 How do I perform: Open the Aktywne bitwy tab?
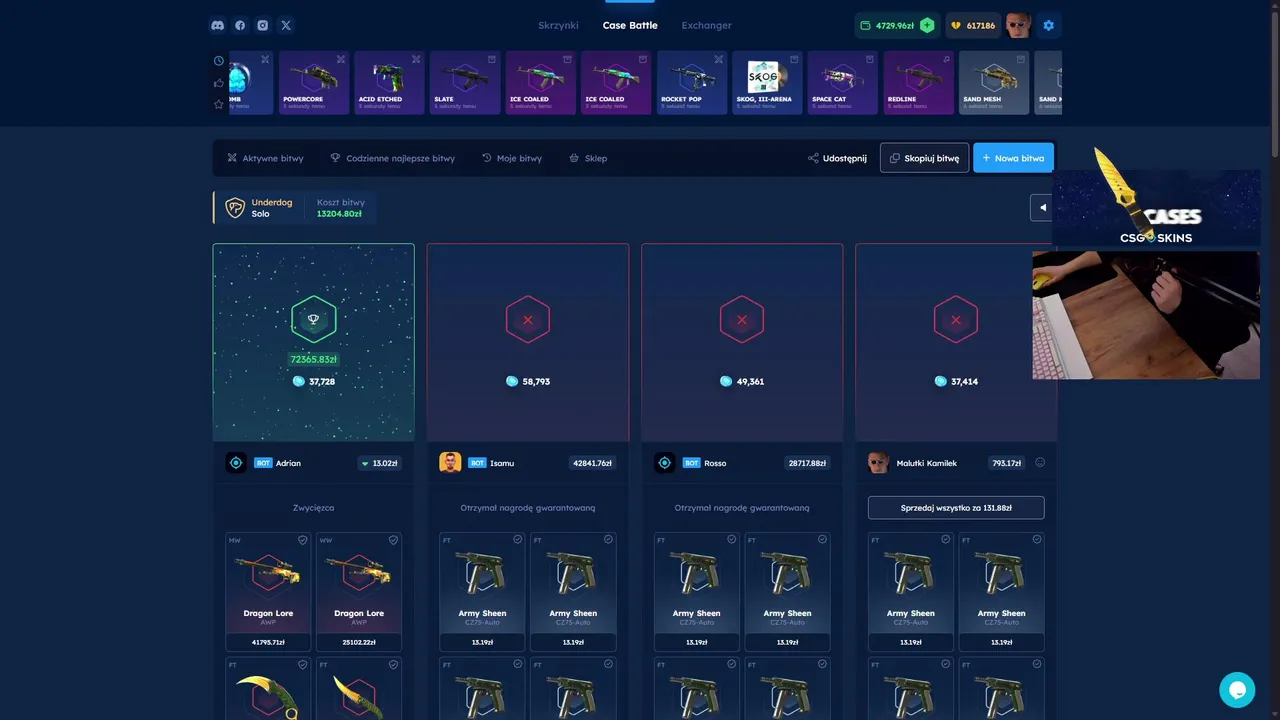tap(265, 158)
